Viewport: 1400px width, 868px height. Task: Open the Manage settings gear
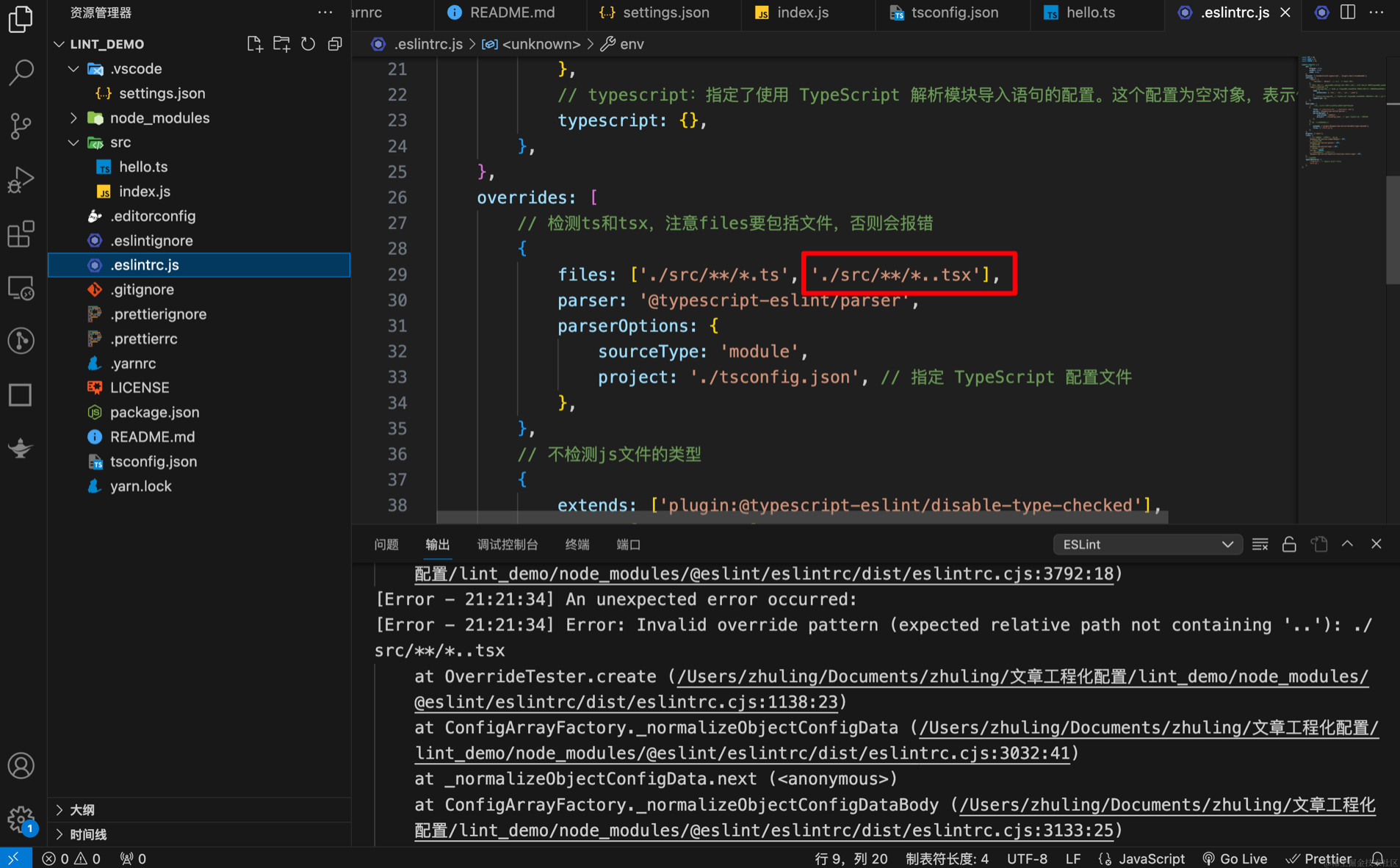21,818
